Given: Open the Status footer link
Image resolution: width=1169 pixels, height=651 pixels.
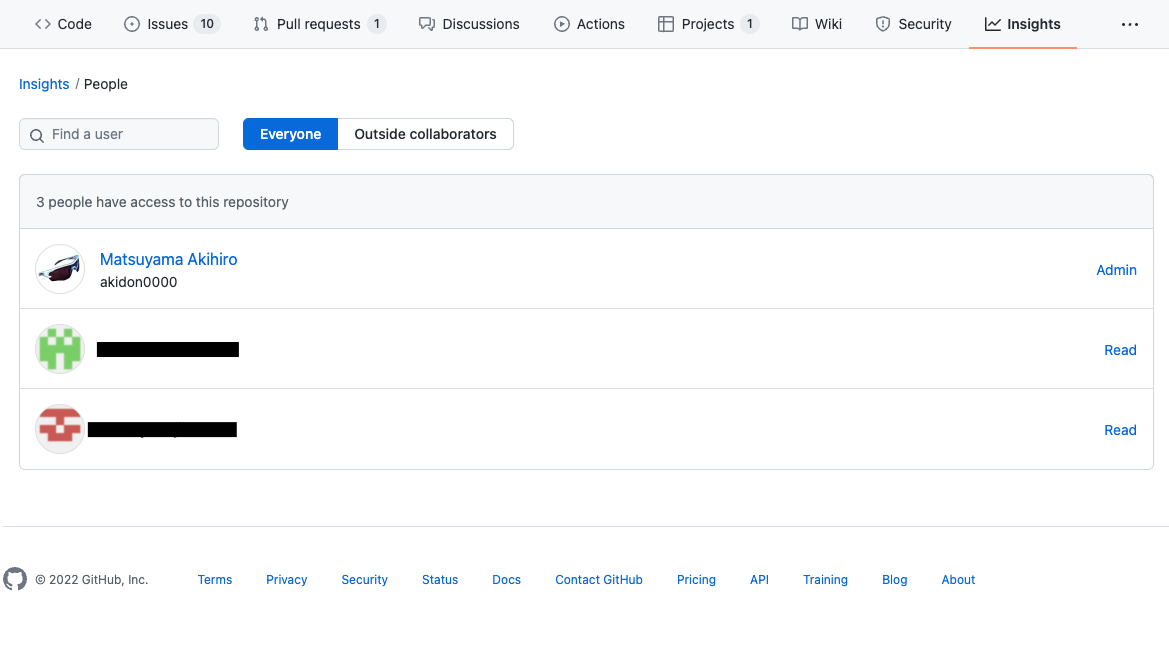Looking at the screenshot, I should tap(440, 579).
